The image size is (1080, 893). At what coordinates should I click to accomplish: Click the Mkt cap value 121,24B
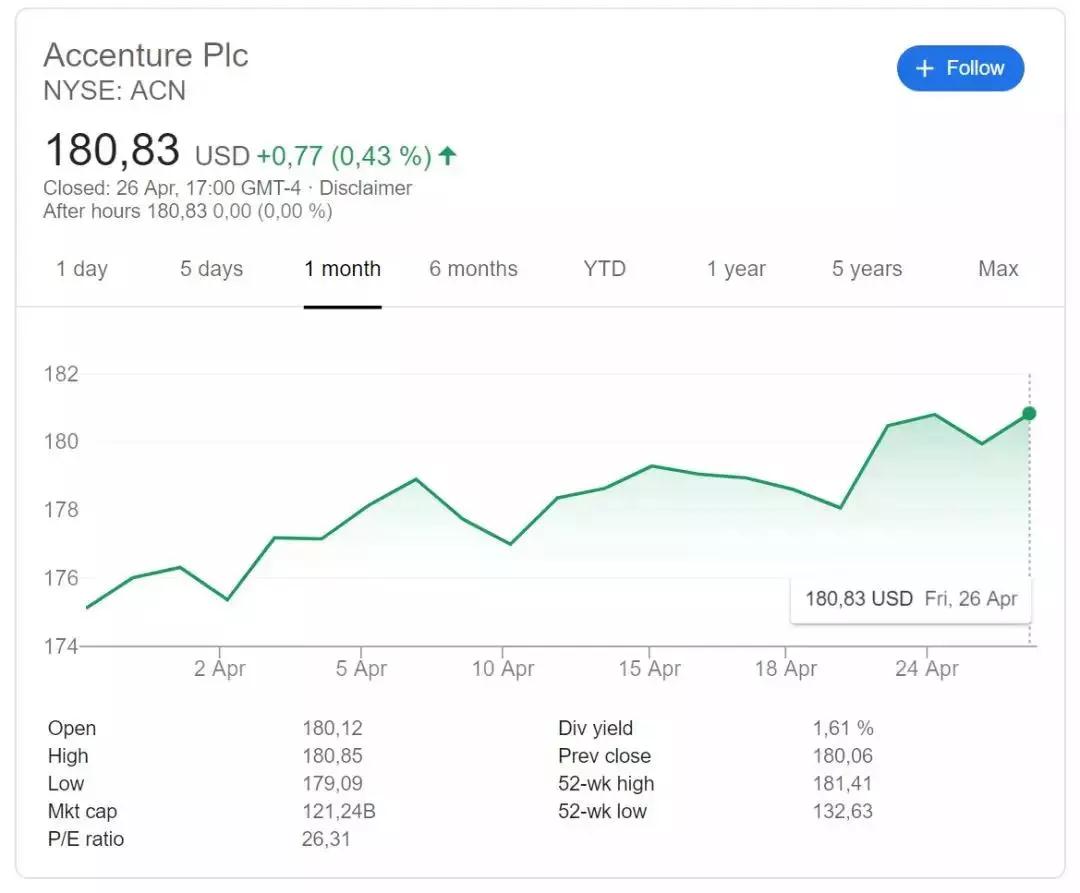pyautogui.click(x=339, y=811)
